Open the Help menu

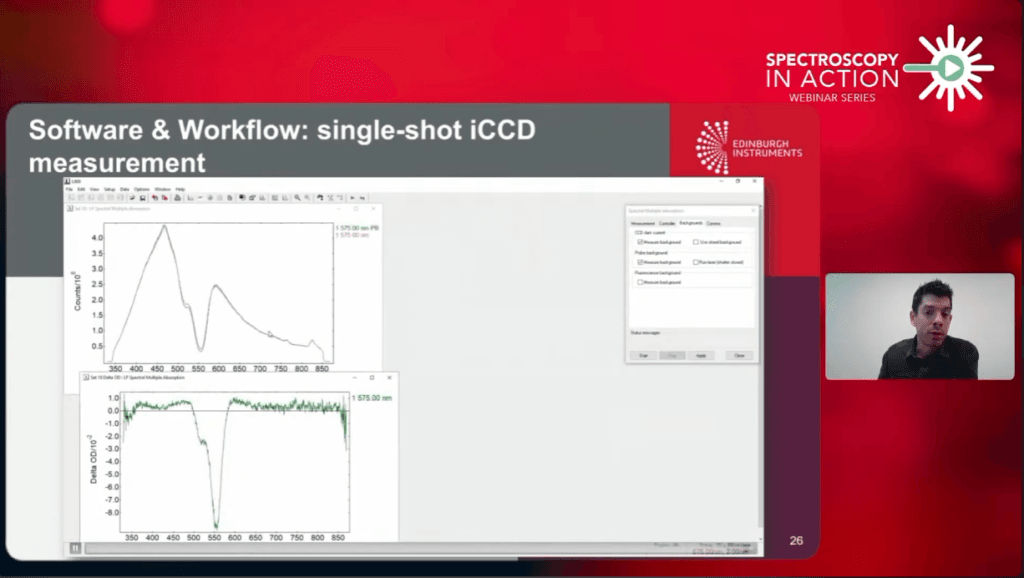pos(180,189)
